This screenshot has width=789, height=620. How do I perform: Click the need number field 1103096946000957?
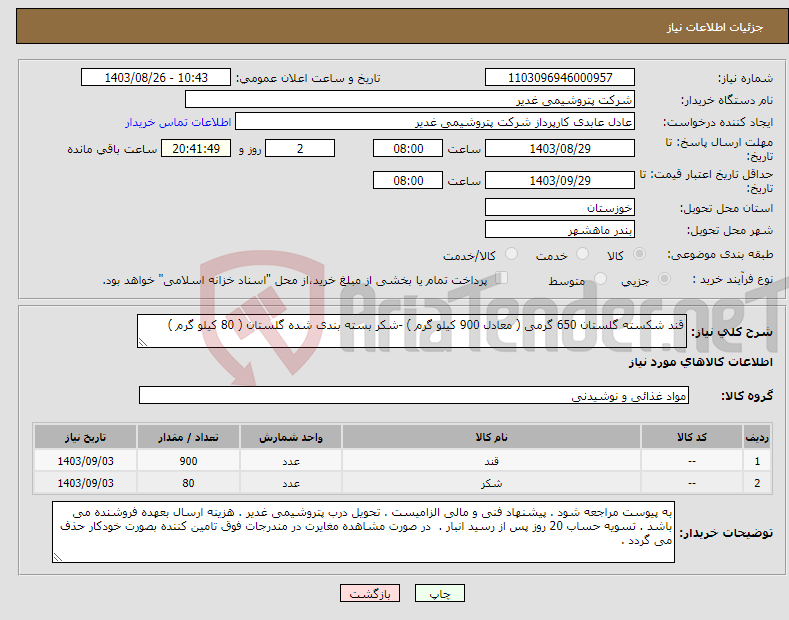(560, 78)
